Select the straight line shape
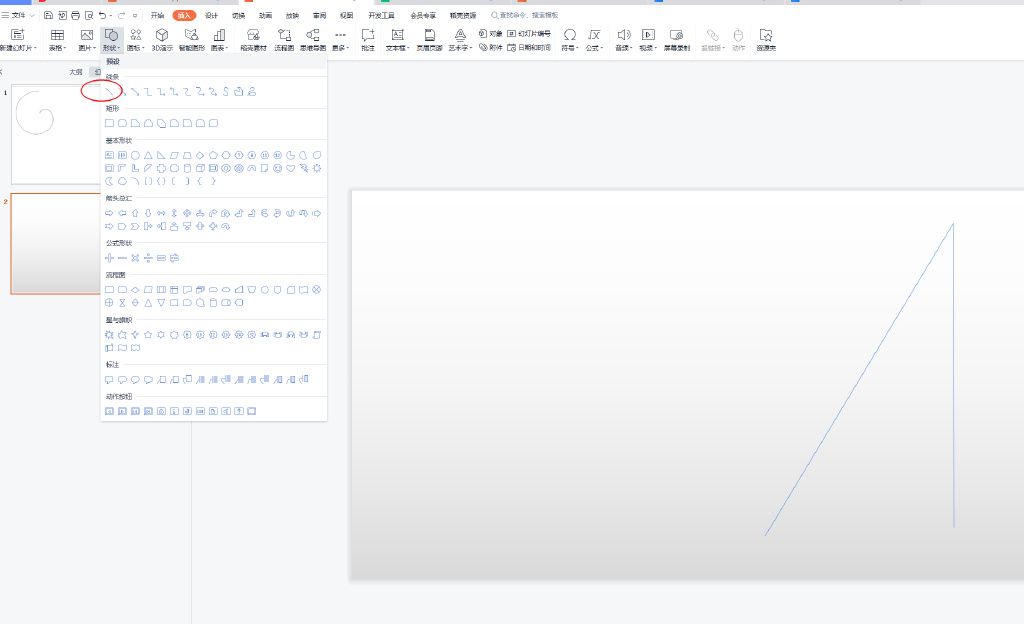The width and height of the screenshot is (1024, 624). coord(109,91)
